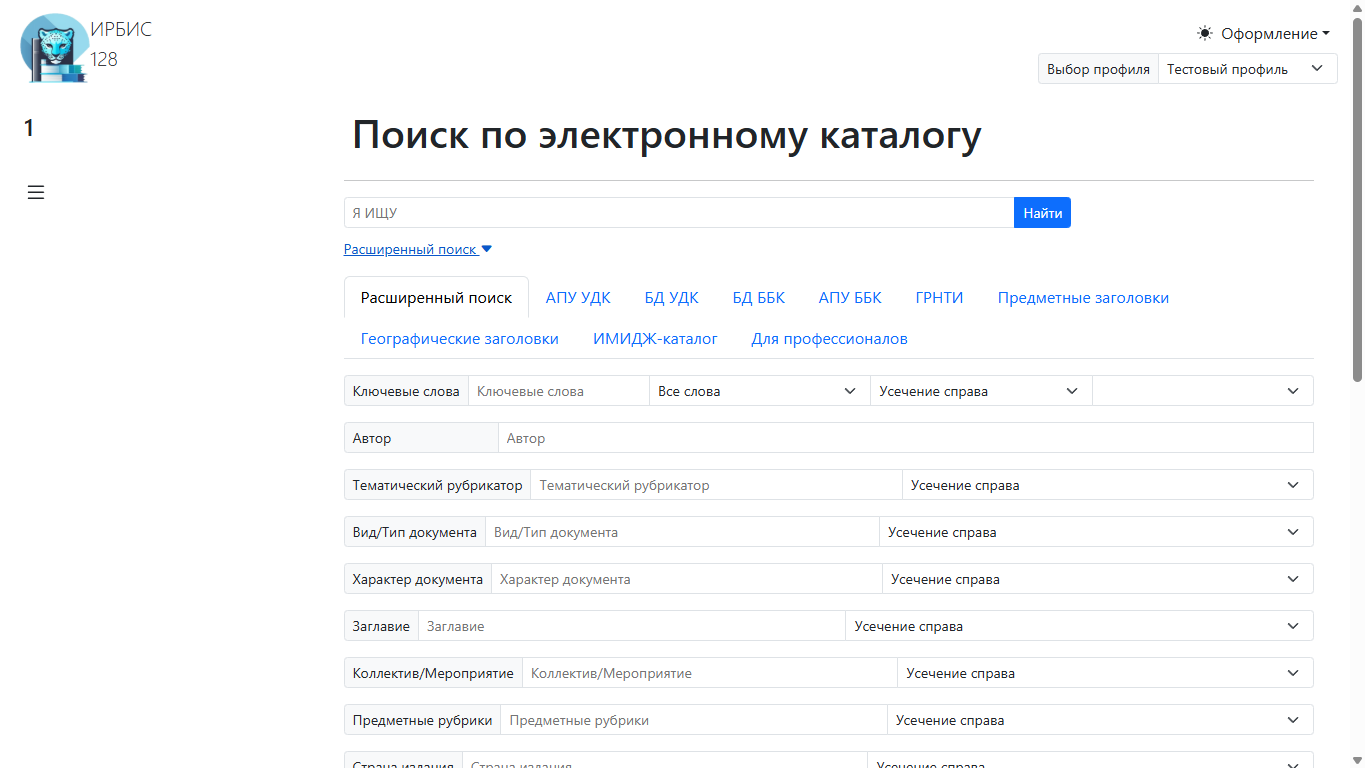This screenshot has height=768, width=1365.
Task: Expand the Все слова dropdown
Action: [760, 391]
